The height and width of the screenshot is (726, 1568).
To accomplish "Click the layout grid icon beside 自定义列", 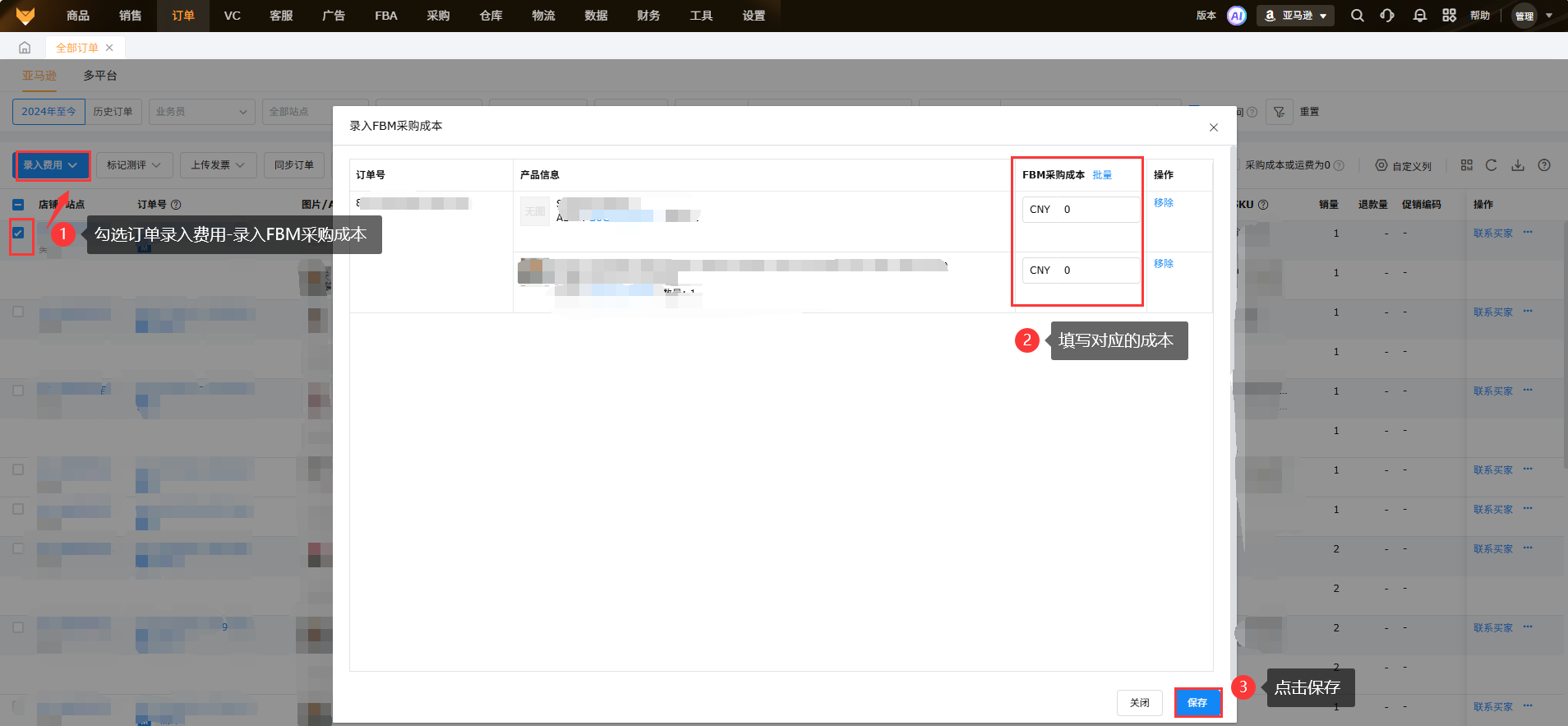I will 1467,165.
